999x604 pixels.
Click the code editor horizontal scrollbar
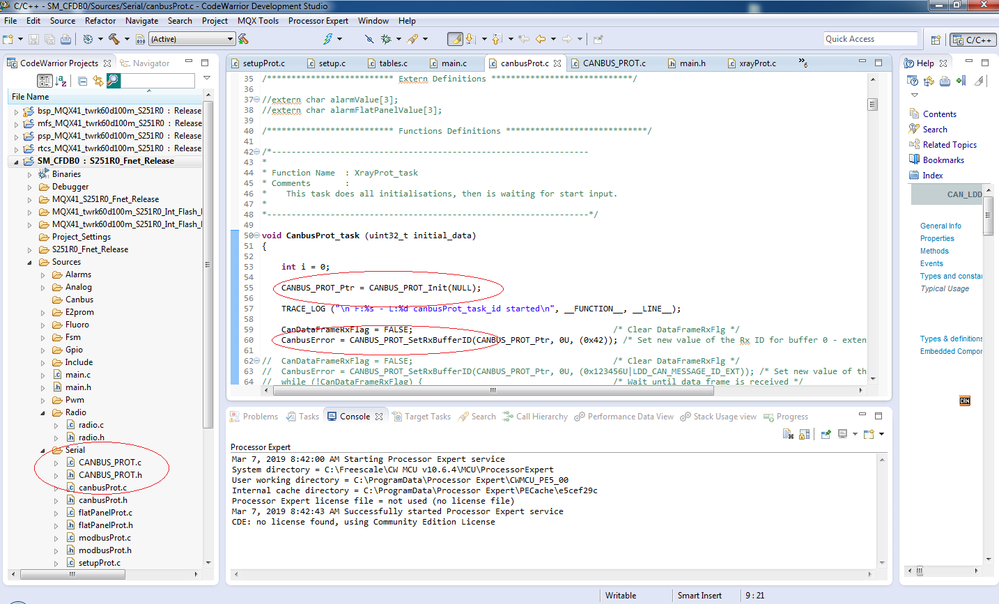point(494,390)
